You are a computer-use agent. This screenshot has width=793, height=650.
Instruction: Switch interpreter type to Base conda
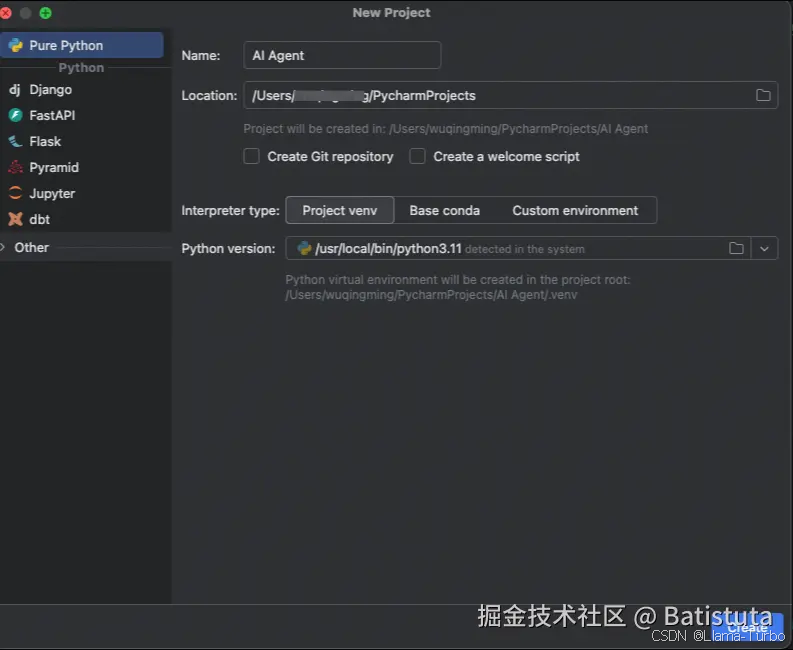click(x=445, y=210)
